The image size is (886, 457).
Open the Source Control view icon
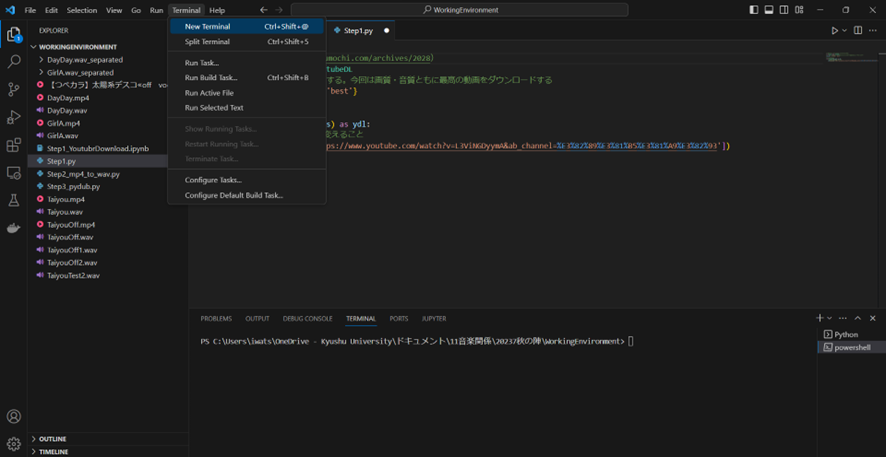click(14, 89)
